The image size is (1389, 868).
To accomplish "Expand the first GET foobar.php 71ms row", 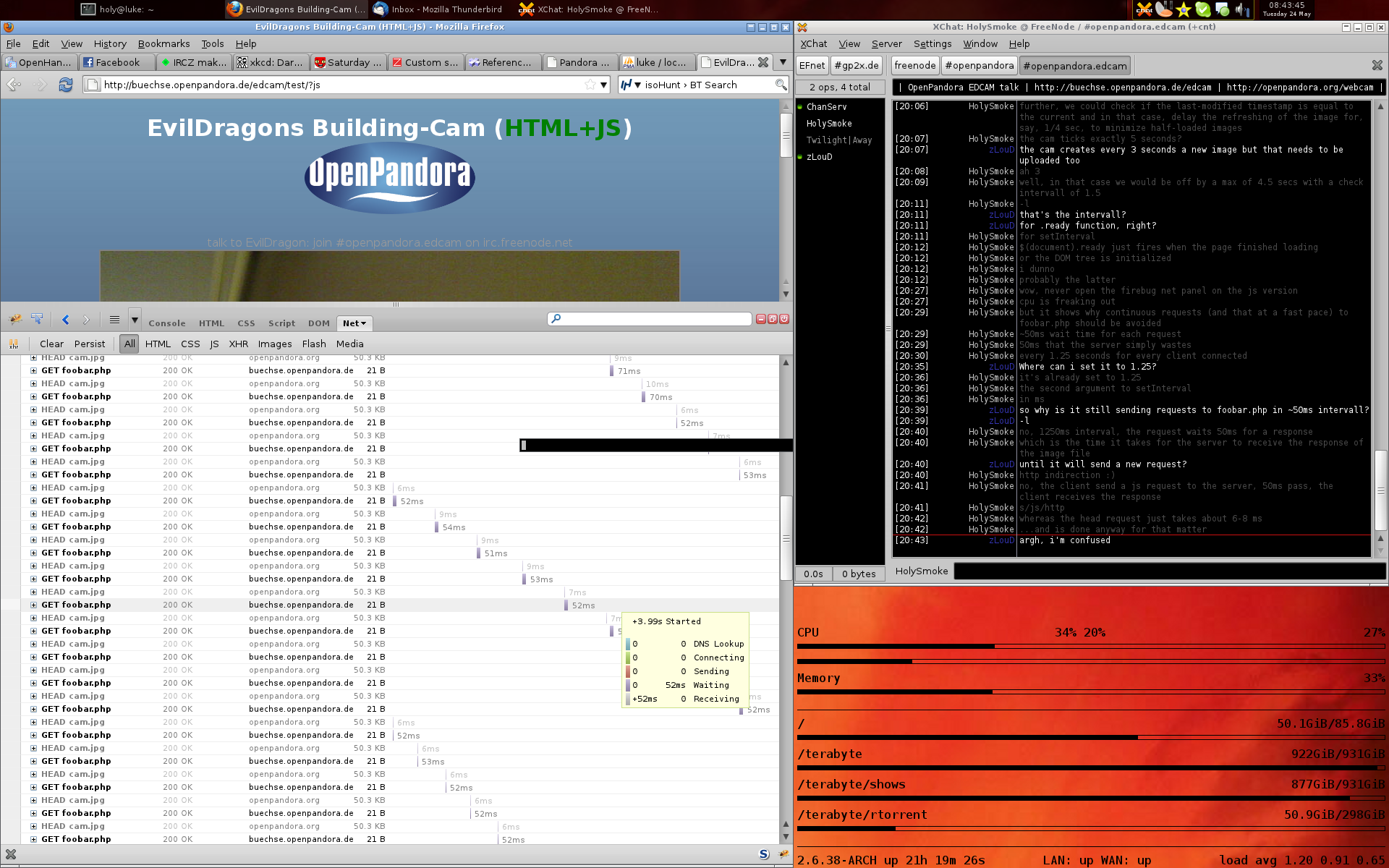I will [x=33, y=370].
